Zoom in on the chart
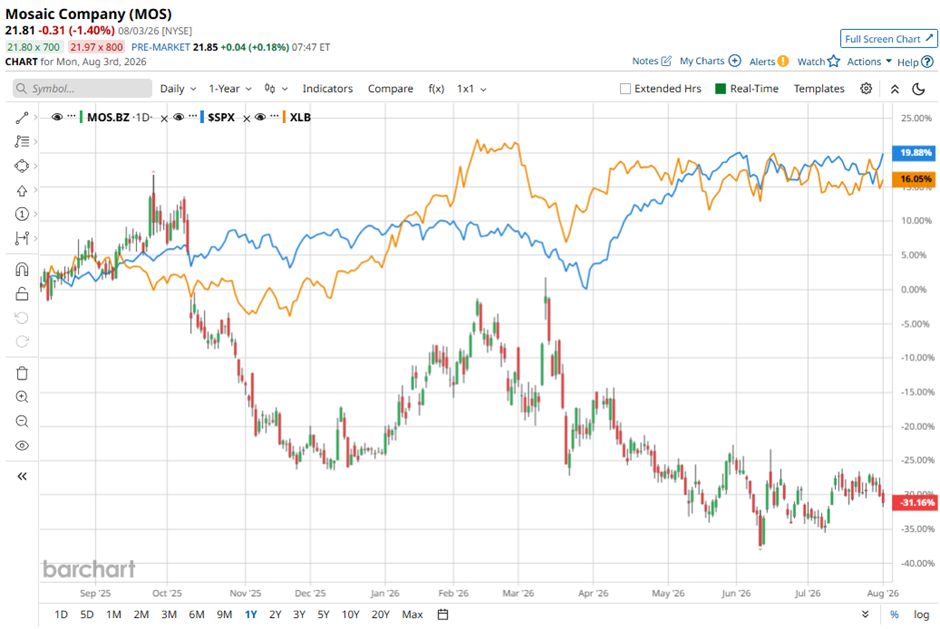The image size is (940, 629). coord(22,397)
